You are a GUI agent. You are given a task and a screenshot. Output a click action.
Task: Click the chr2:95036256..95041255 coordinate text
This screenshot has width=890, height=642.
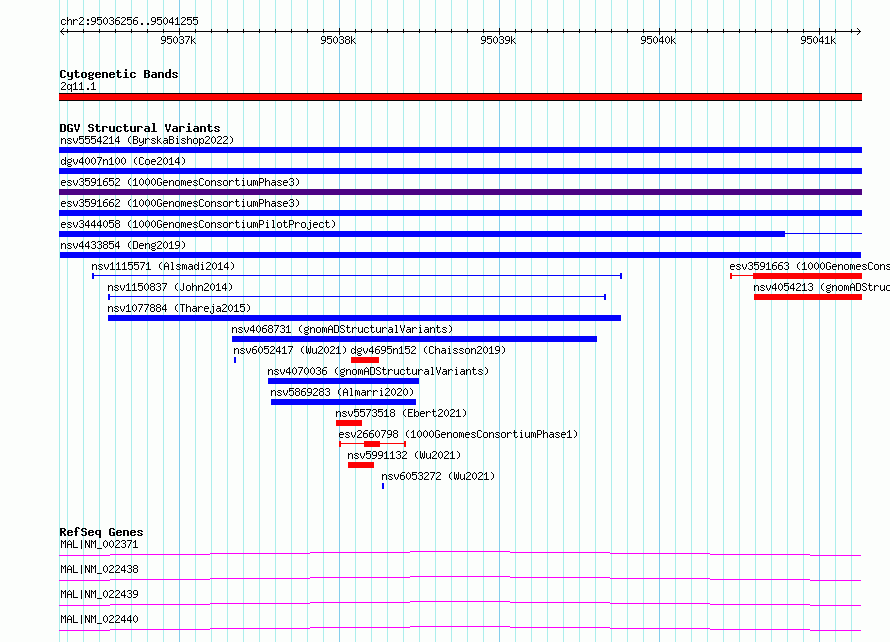129,22
